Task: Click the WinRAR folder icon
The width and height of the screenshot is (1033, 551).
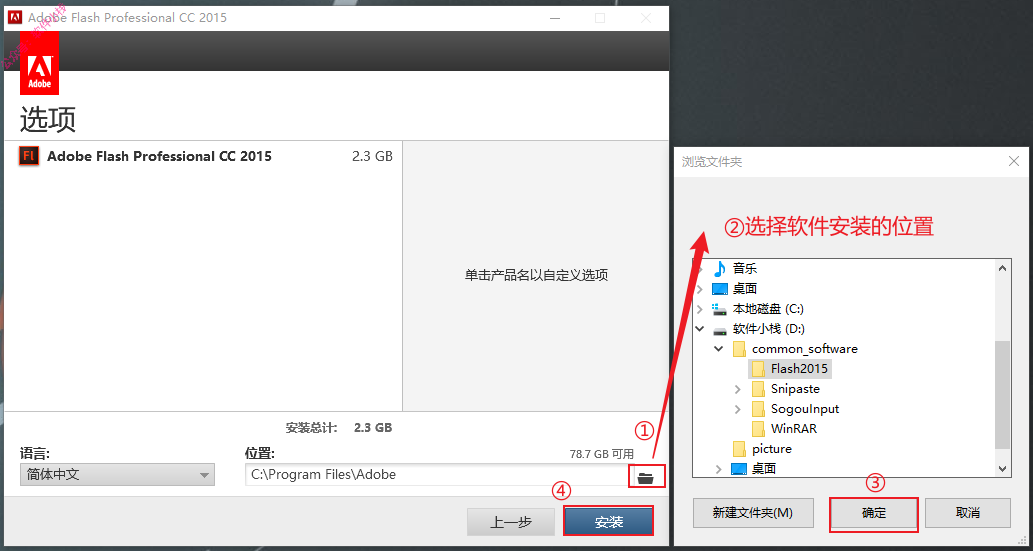Action: [758, 428]
